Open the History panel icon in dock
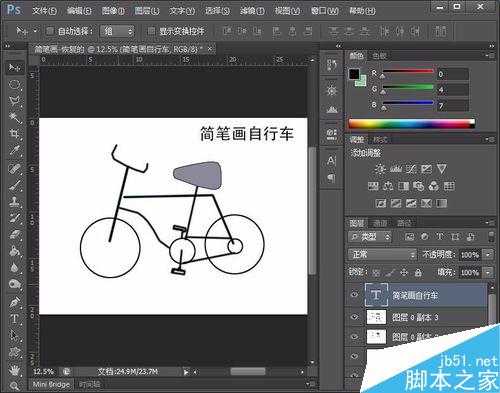This screenshot has width=500, height=393. 331,65
